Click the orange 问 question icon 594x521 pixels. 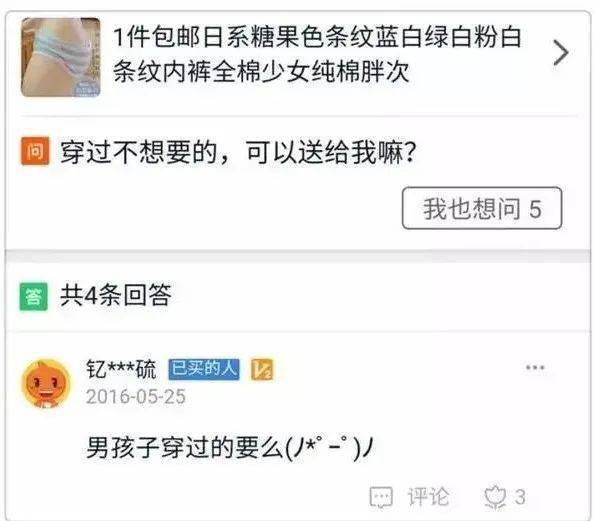click(35, 151)
